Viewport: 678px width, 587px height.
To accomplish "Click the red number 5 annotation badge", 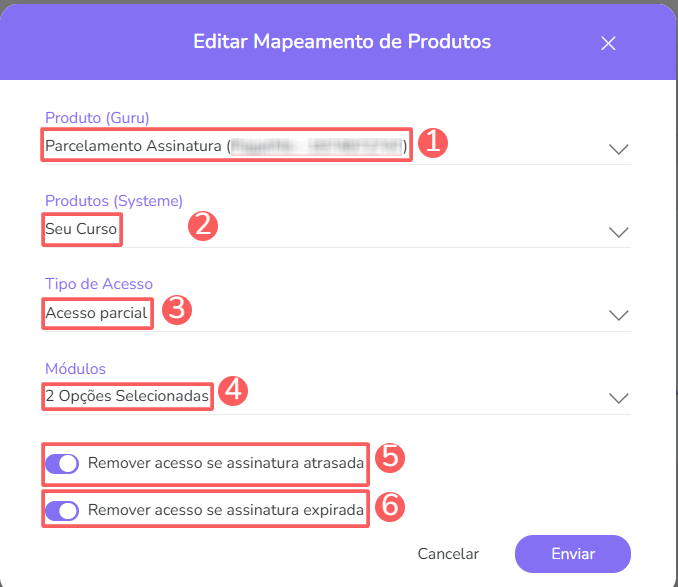I will (391, 458).
